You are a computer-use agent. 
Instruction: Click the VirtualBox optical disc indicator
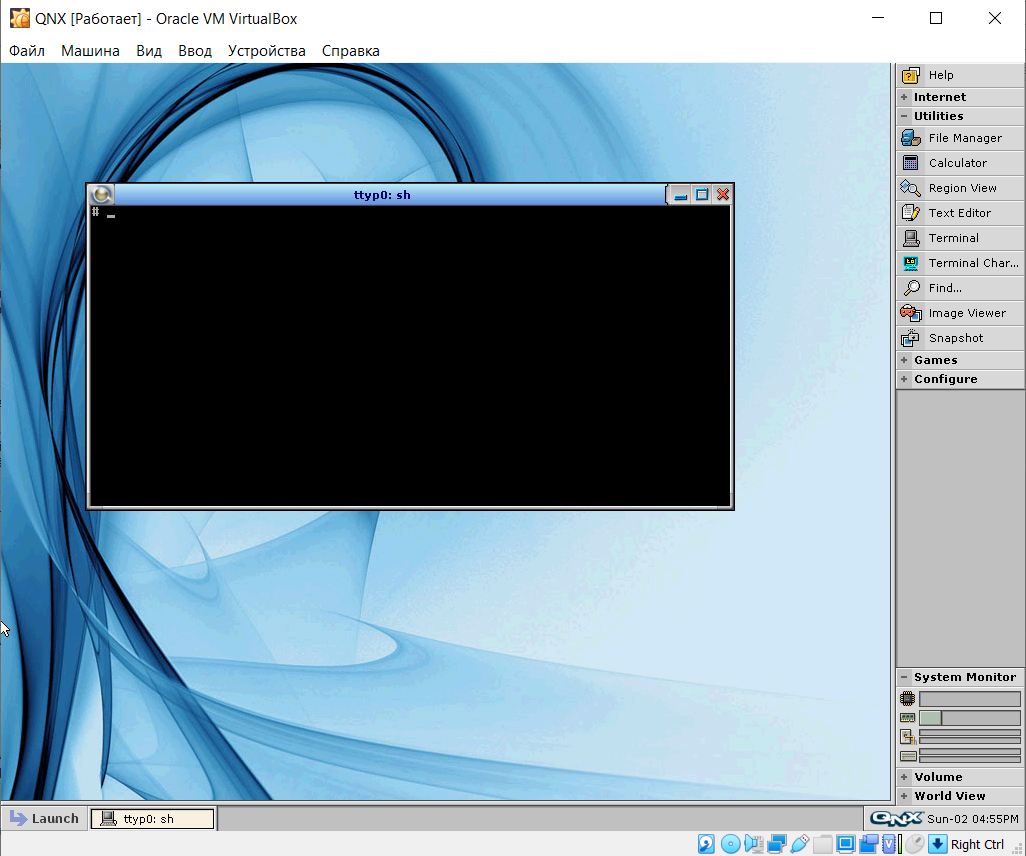730,844
